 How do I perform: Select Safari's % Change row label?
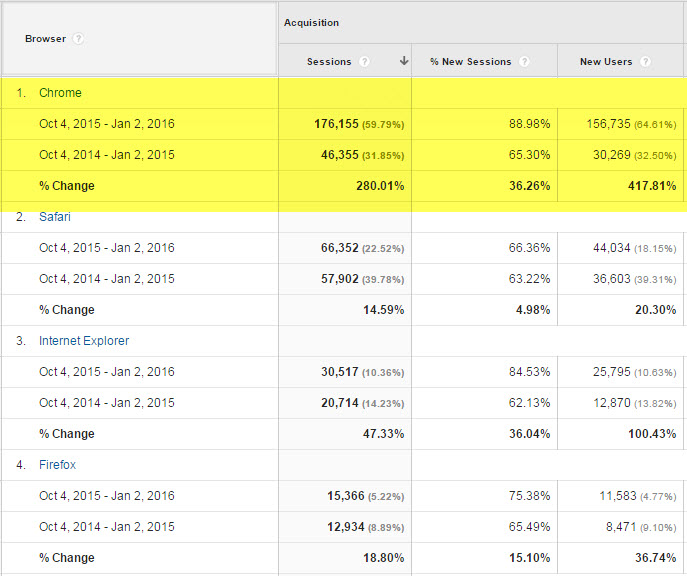pos(67,310)
